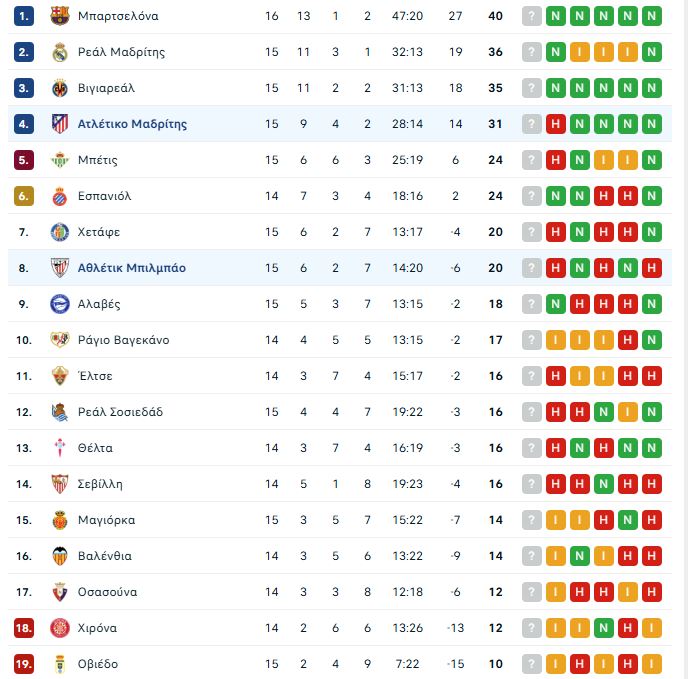688x679 pixels.
Task: Select the Sevilla crest icon
Action: coord(59,484)
